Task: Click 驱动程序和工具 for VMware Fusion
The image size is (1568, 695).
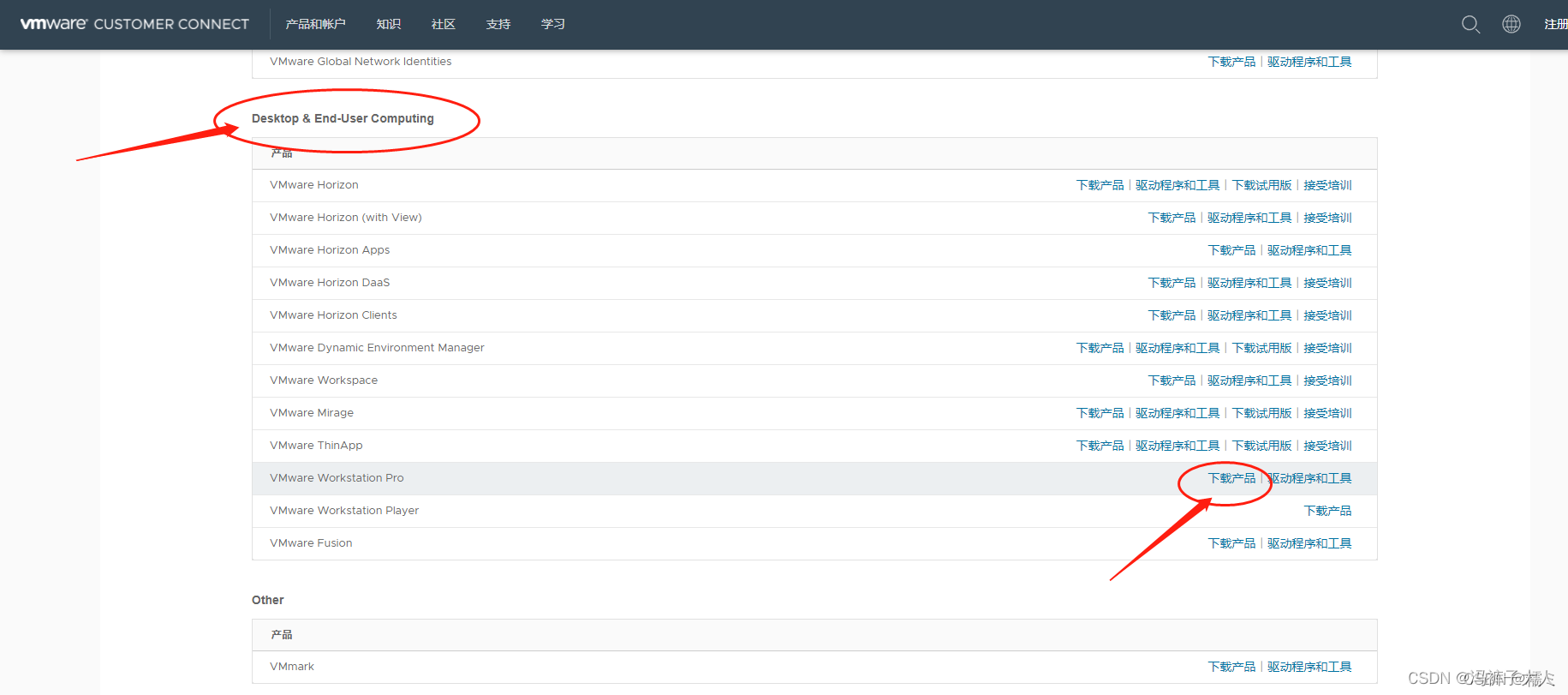Action: (1309, 543)
